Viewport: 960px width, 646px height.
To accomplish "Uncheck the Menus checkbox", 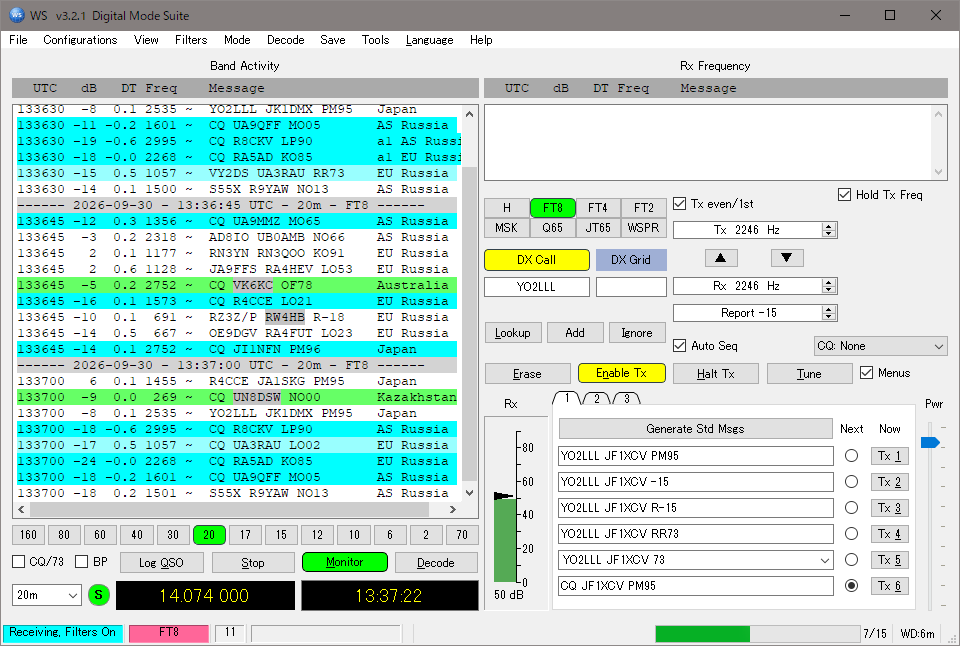I will click(866, 372).
